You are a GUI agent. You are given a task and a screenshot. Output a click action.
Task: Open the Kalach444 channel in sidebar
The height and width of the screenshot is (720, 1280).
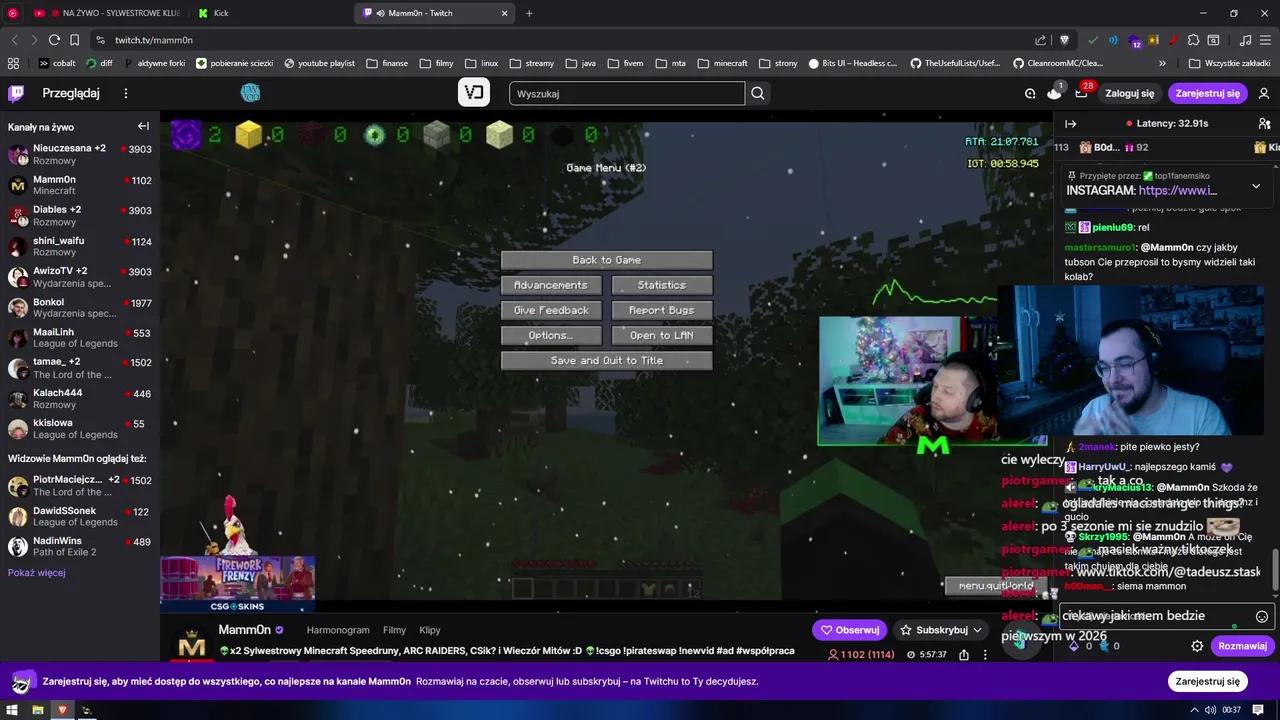pyautogui.click(x=80, y=398)
